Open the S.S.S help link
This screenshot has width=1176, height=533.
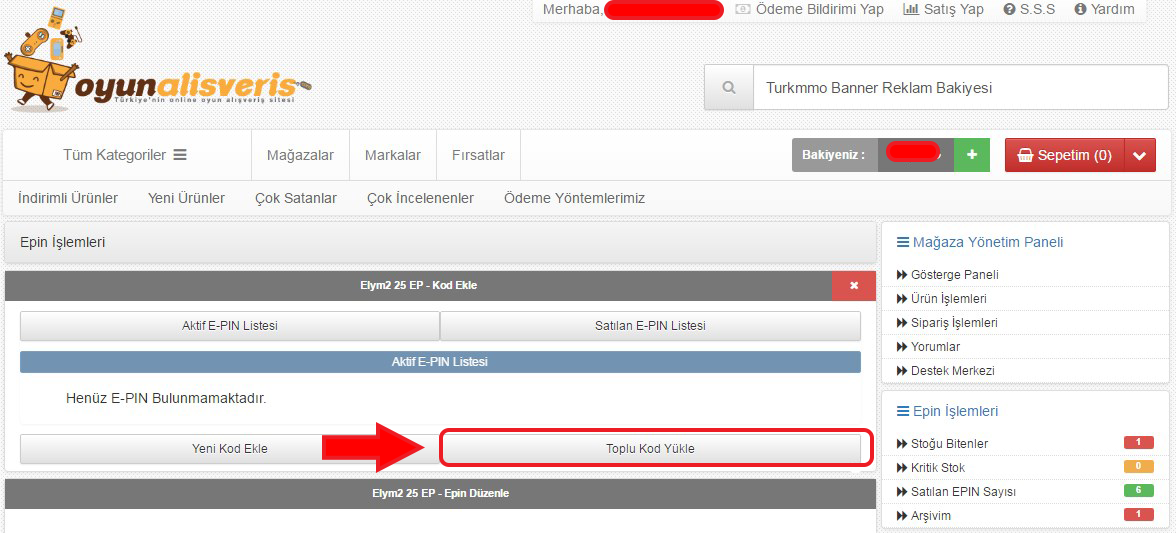point(1029,10)
